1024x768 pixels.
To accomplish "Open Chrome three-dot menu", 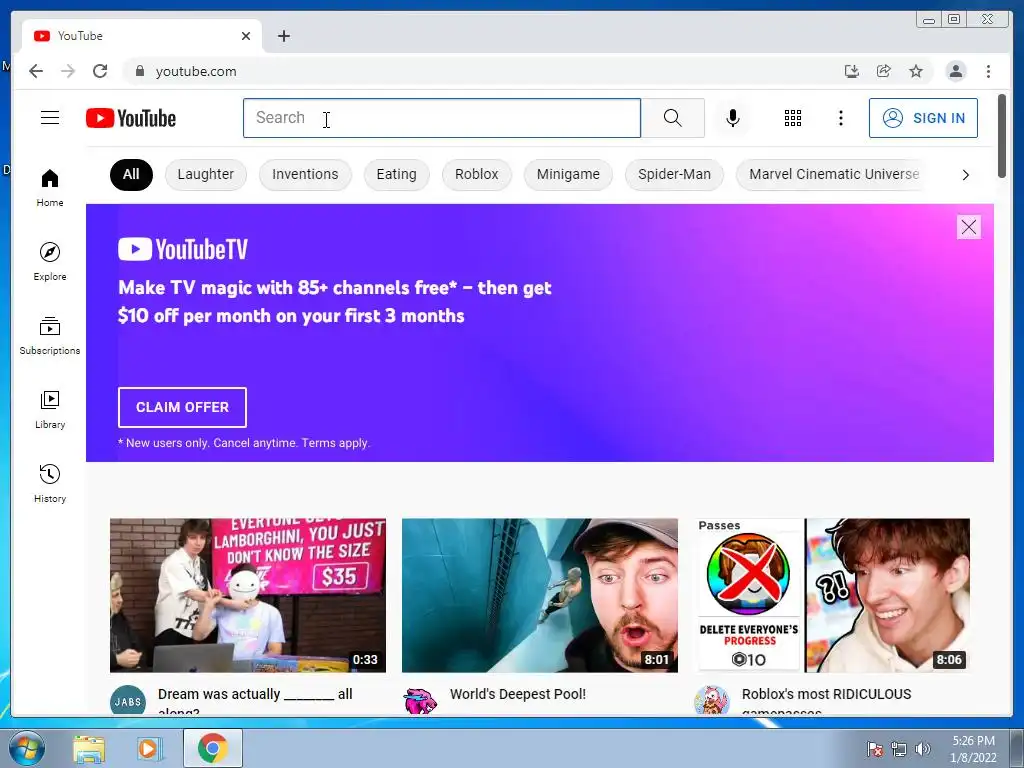I will pyautogui.click(x=988, y=71).
